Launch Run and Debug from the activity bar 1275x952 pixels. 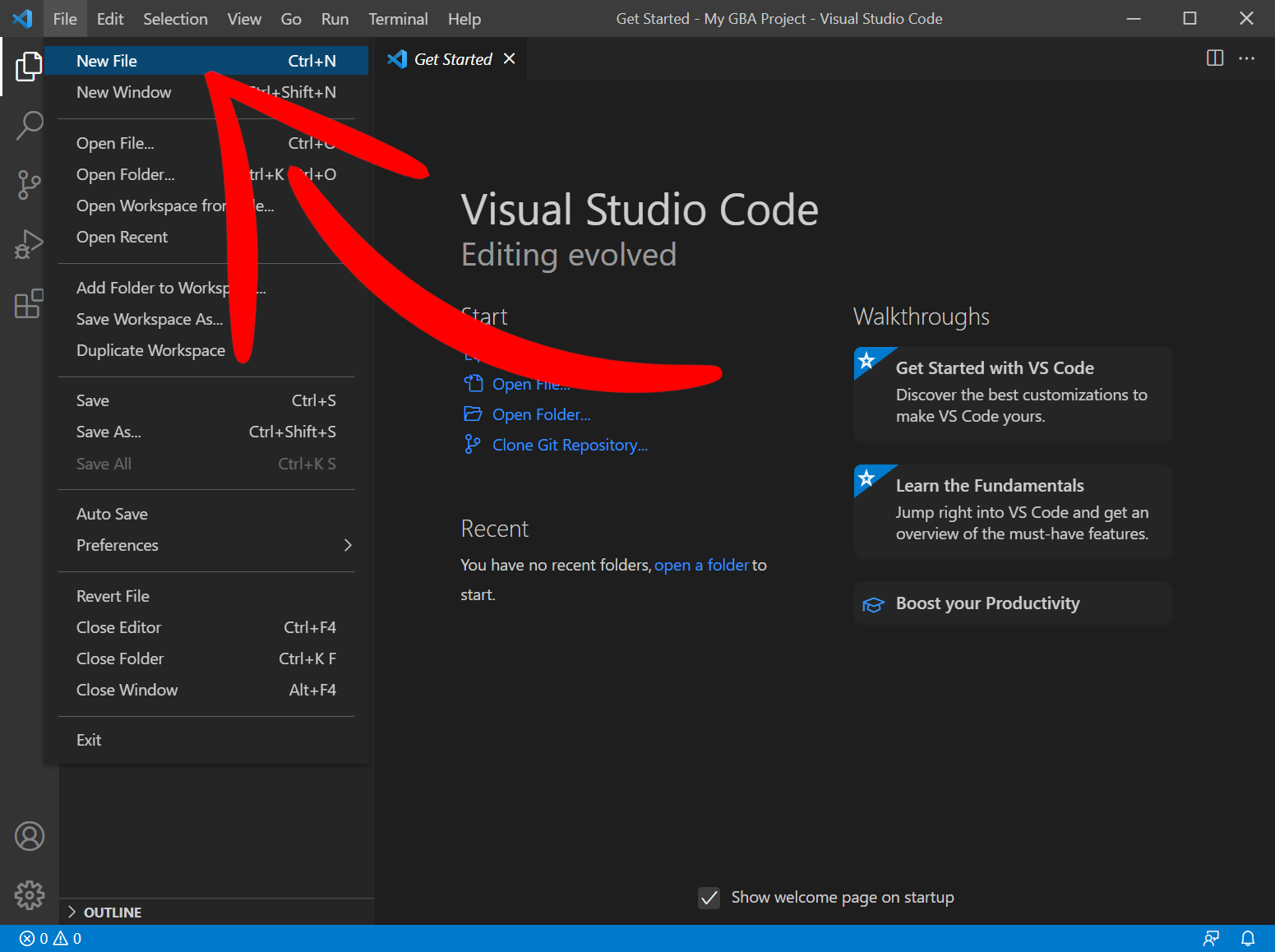[x=30, y=243]
